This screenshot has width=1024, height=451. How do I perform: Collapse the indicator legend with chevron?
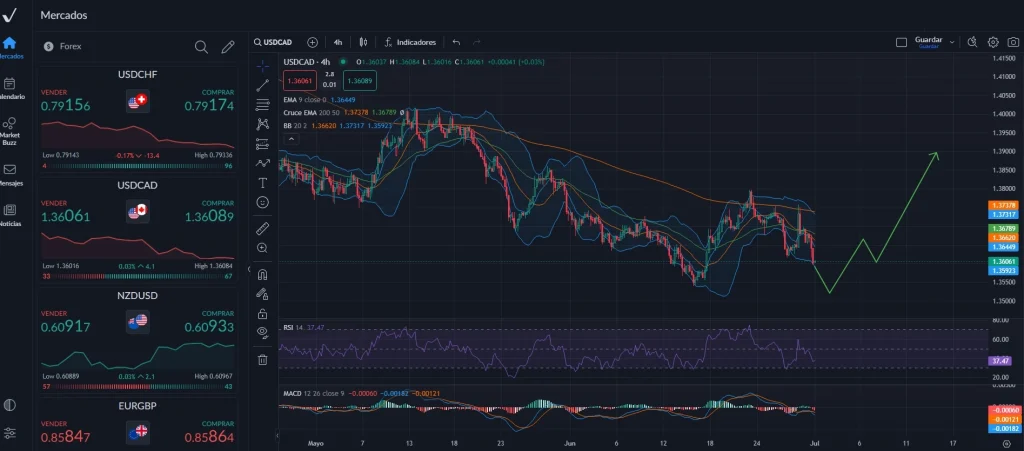[291, 138]
